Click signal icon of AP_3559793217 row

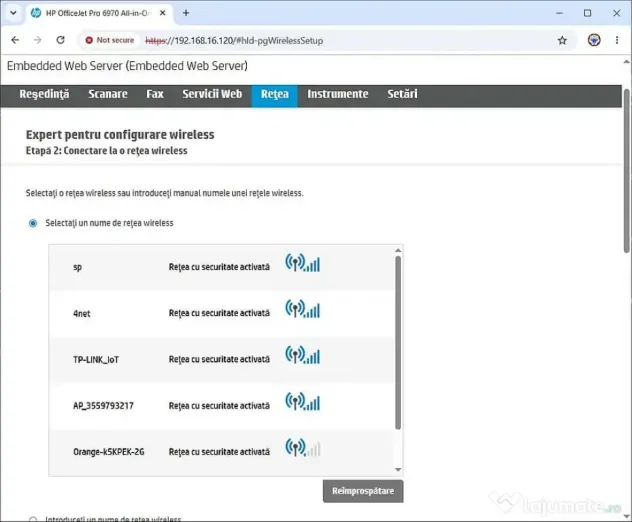pyautogui.click(x=302, y=401)
